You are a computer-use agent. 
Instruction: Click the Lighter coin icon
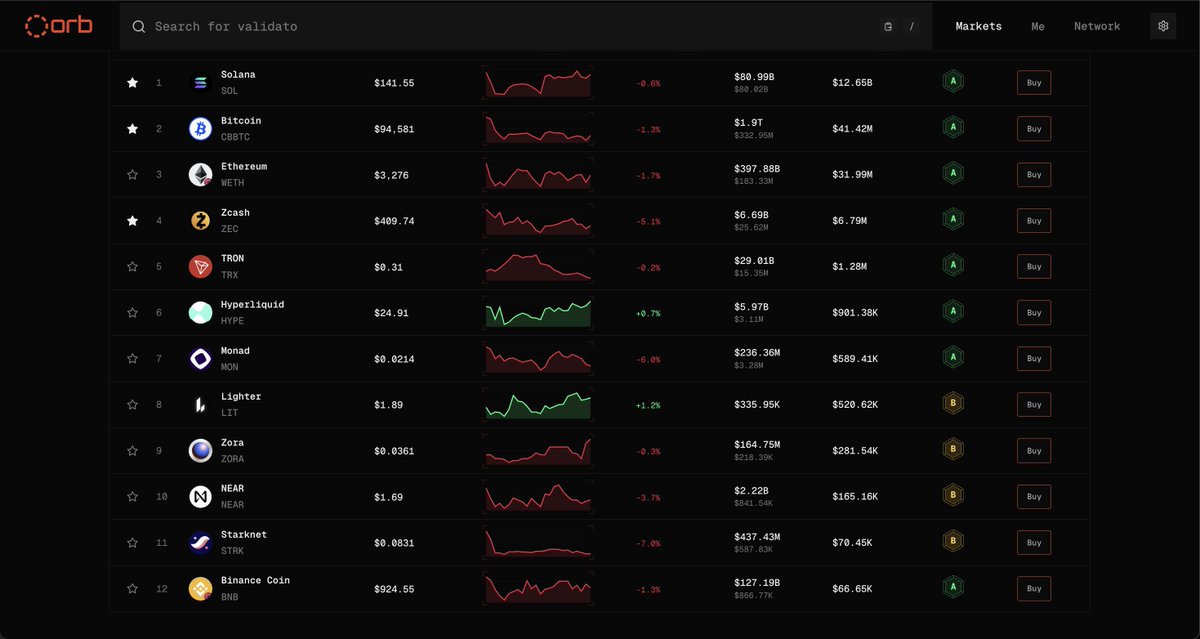200,405
